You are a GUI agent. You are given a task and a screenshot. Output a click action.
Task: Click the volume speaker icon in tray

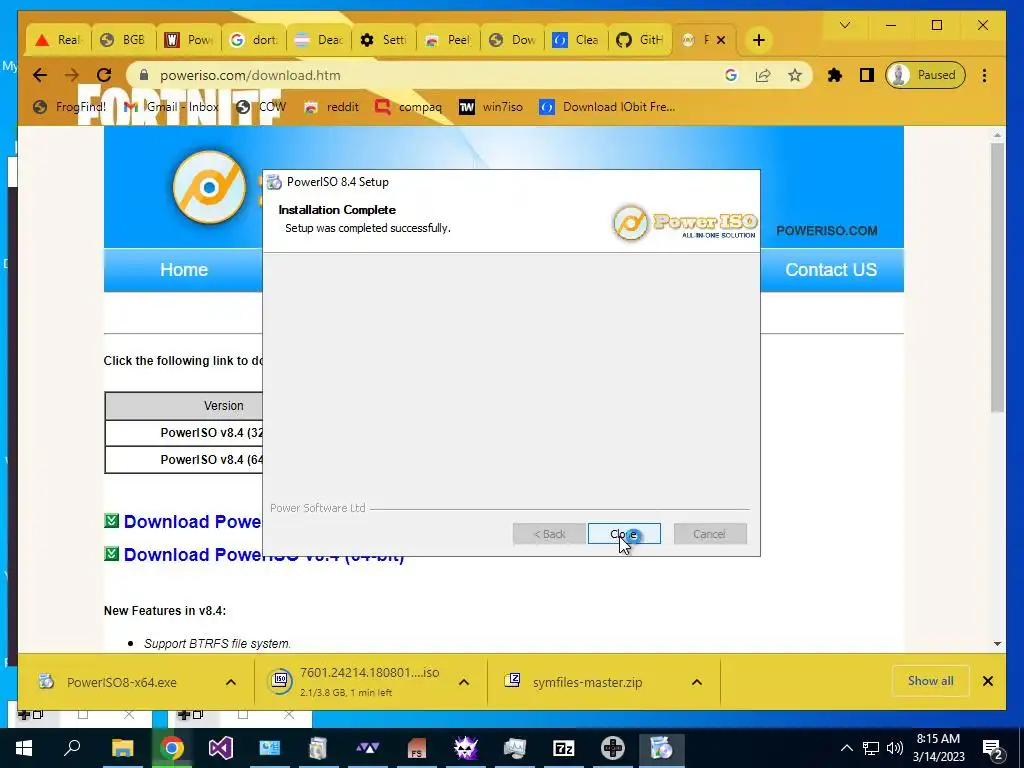[895, 748]
